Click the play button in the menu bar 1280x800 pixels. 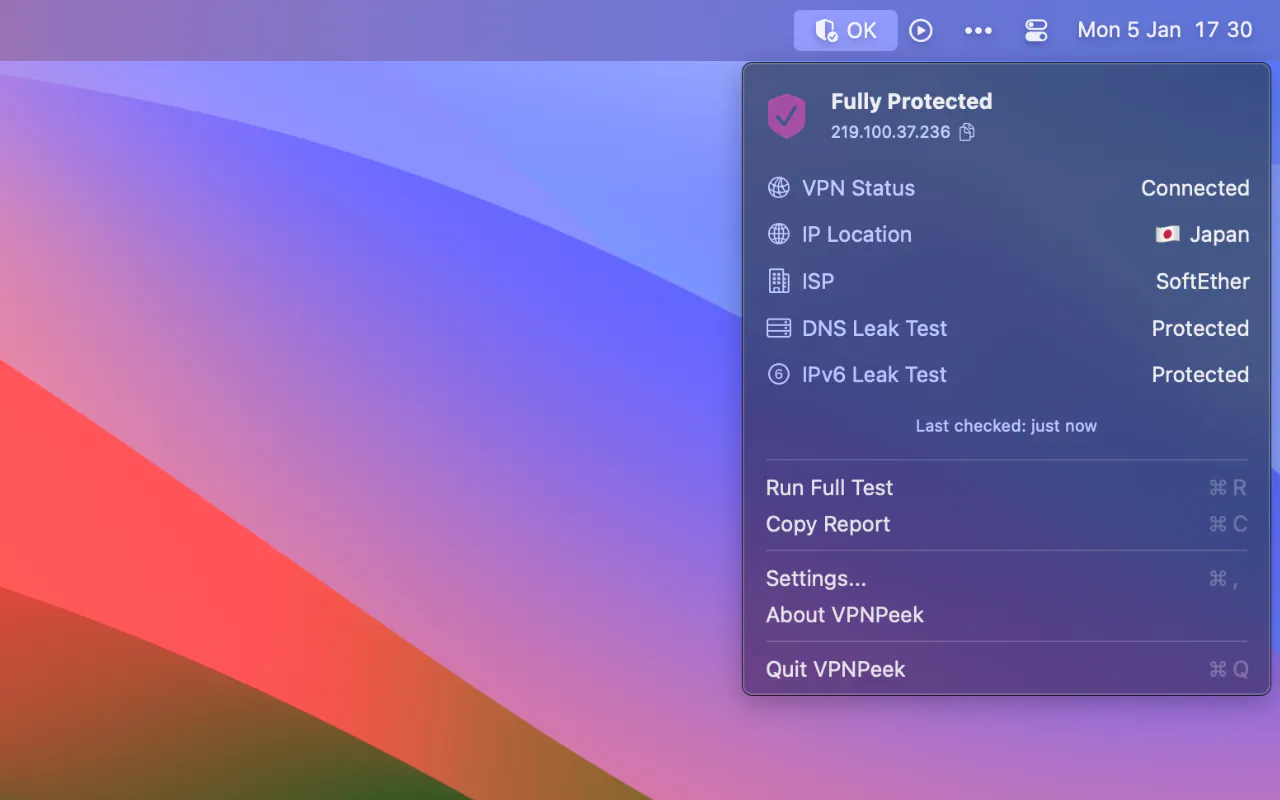(921, 30)
